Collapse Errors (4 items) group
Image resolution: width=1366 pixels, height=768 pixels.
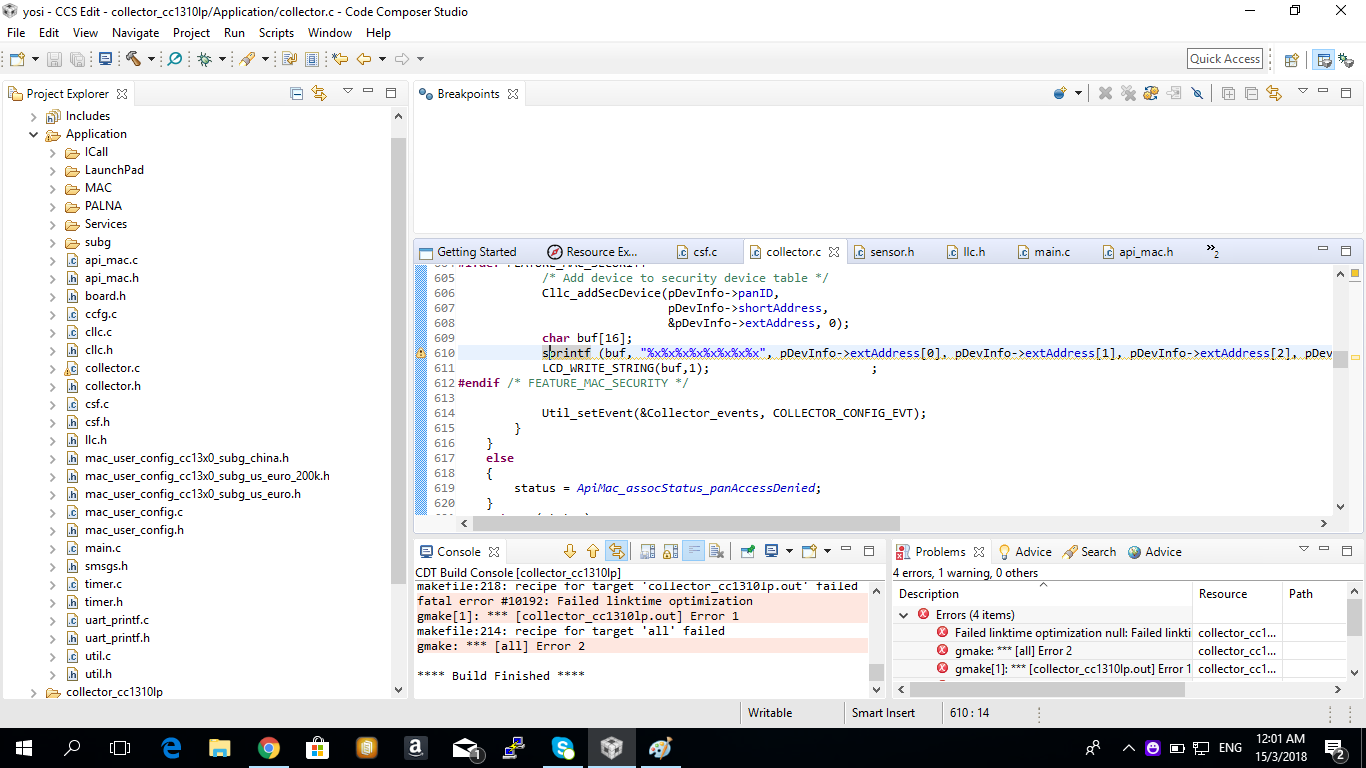pos(905,615)
